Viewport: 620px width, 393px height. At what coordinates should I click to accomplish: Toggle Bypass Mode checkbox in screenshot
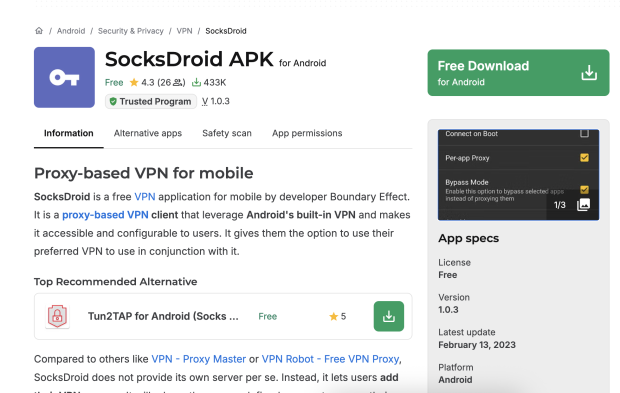[584, 190]
